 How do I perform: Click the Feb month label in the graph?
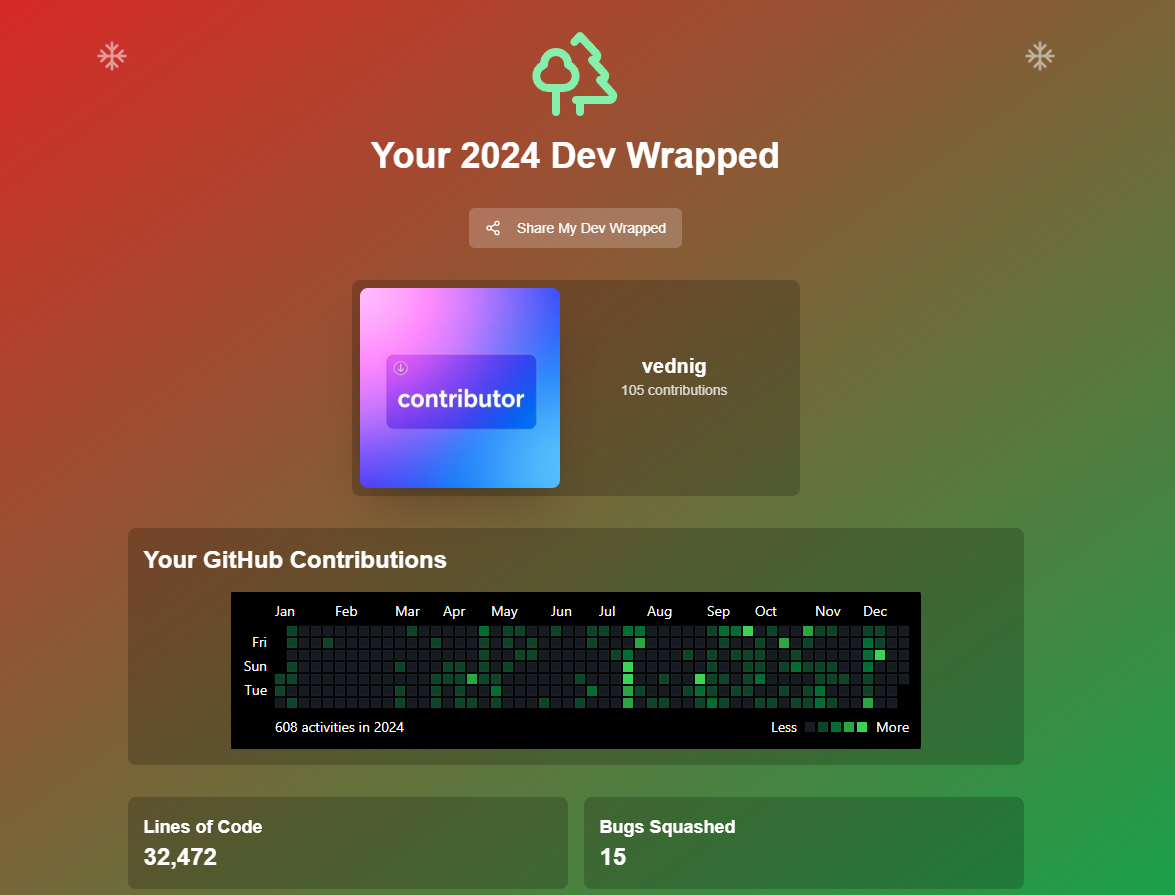[x=346, y=611]
